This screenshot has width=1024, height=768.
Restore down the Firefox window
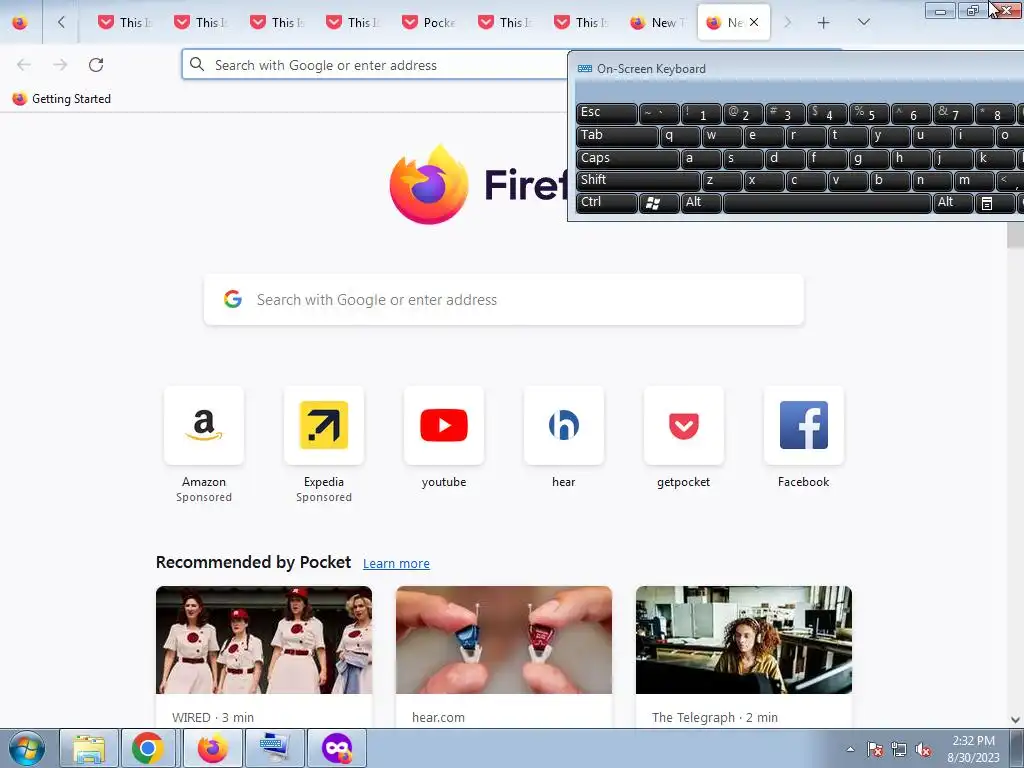(972, 11)
